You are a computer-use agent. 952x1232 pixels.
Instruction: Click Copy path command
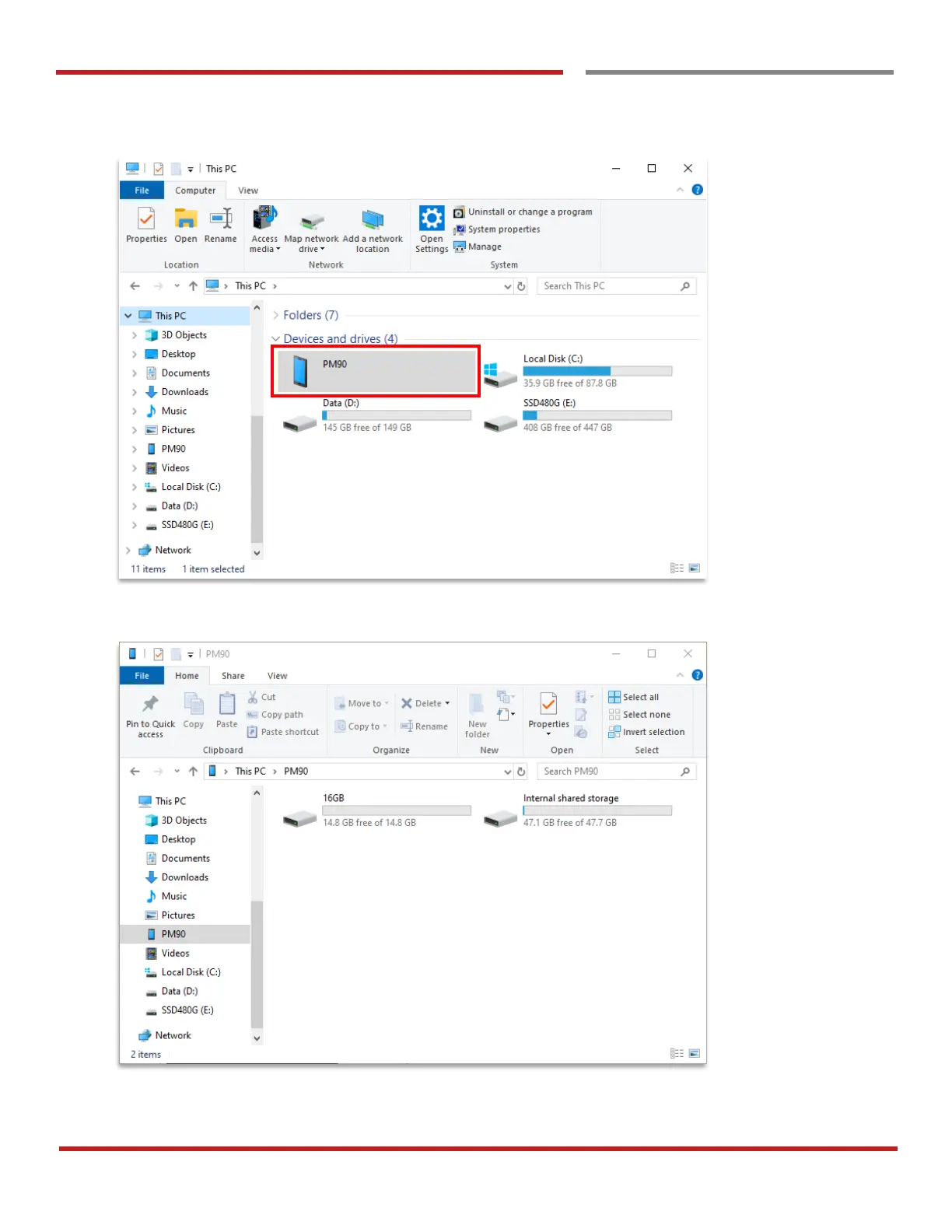[x=275, y=715]
